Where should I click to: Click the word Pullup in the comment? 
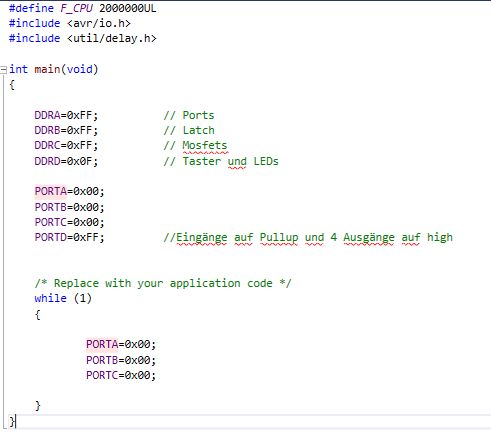[x=279, y=237]
